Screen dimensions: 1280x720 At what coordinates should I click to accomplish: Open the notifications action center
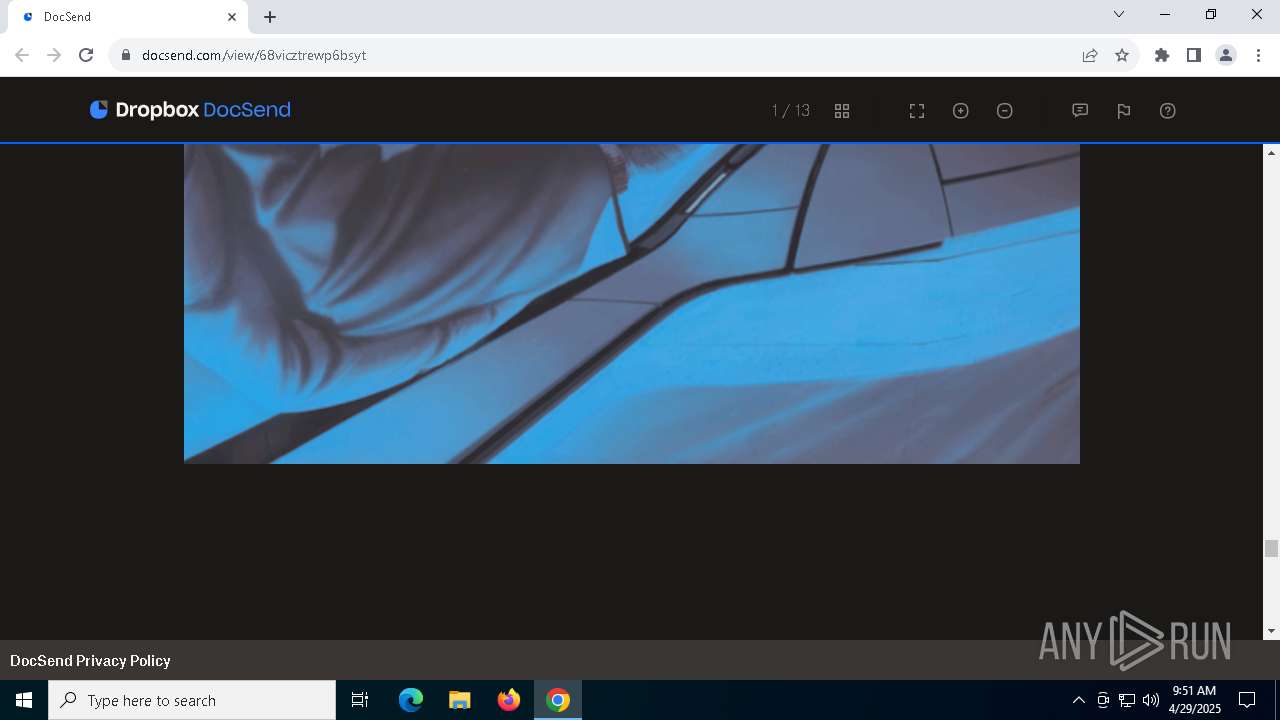tap(1247, 700)
